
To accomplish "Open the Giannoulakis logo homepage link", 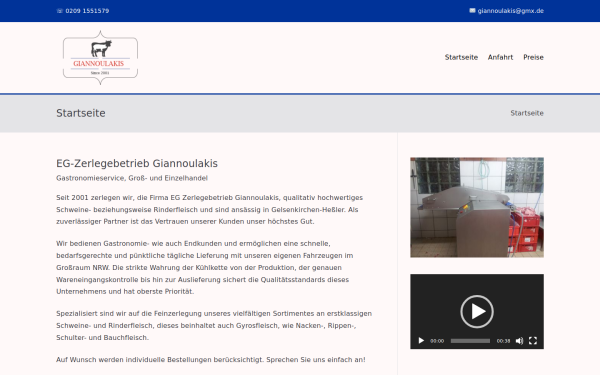I will coord(100,57).
